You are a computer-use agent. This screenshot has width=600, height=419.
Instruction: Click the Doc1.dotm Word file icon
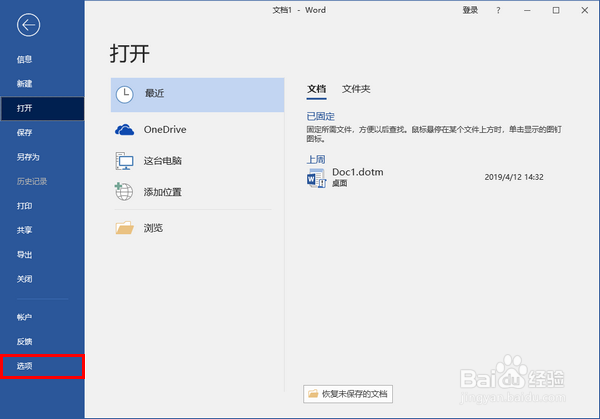pyautogui.click(x=316, y=178)
